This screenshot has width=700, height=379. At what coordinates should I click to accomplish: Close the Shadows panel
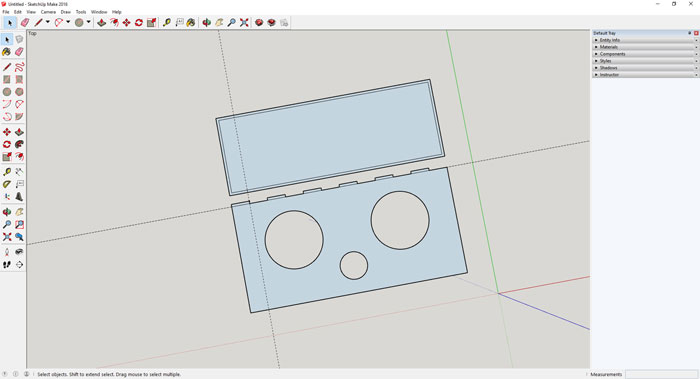696,68
